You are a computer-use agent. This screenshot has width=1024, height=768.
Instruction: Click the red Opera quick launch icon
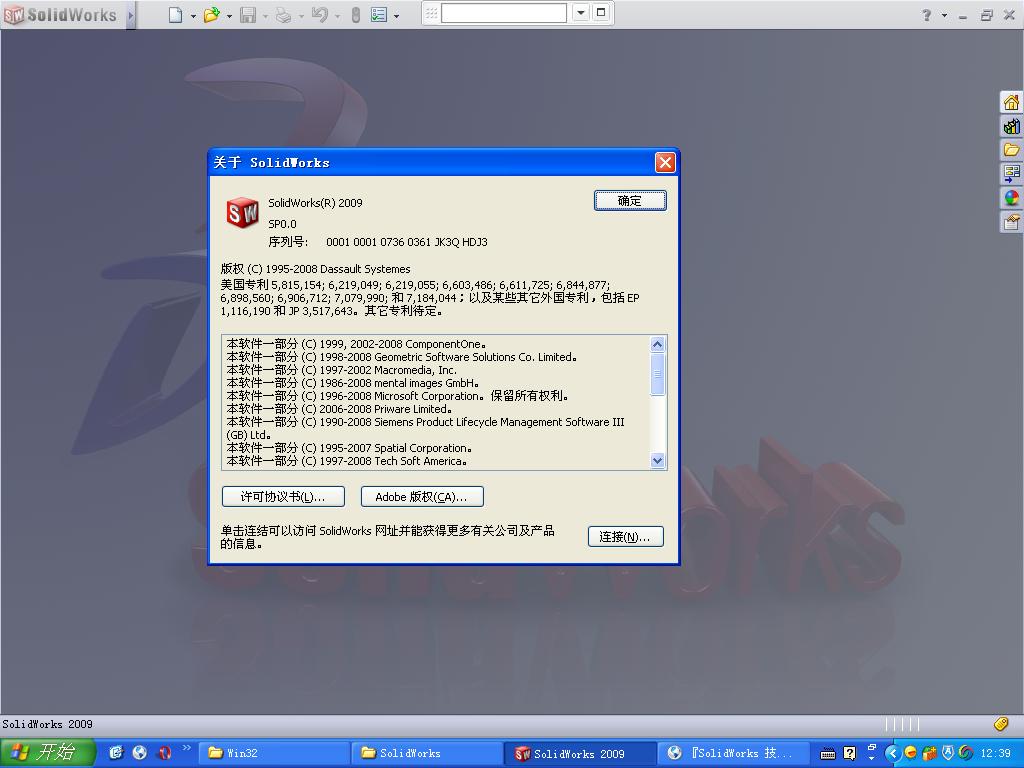[x=164, y=752]
